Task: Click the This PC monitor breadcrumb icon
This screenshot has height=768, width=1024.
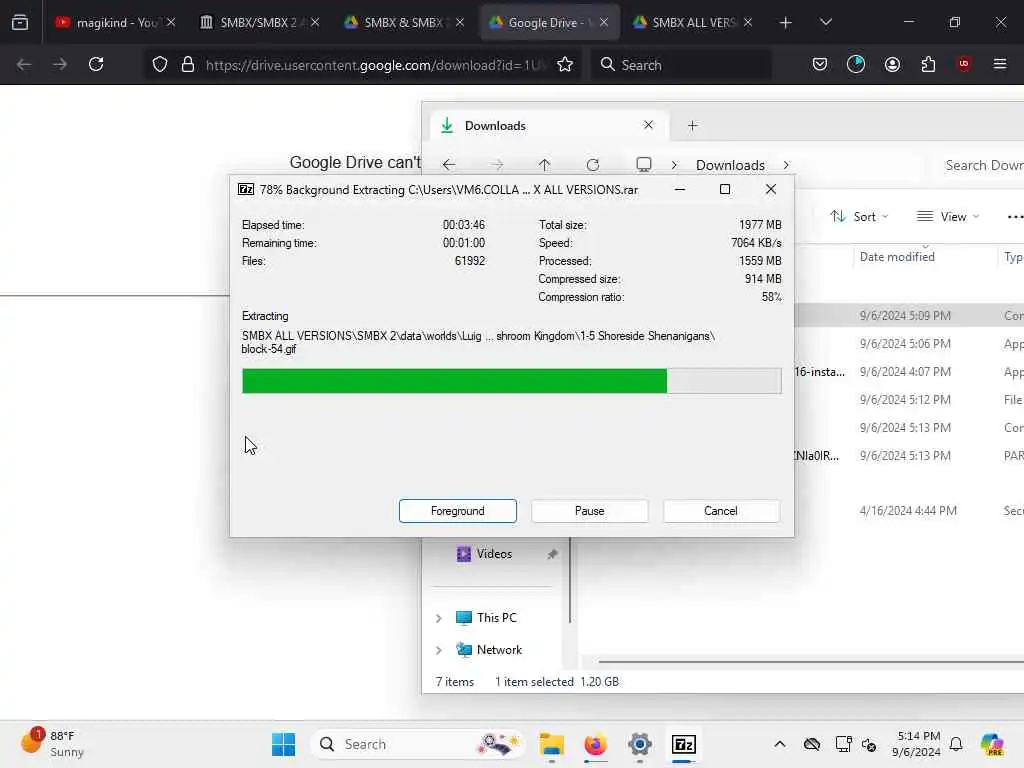Action: (644, 165)
